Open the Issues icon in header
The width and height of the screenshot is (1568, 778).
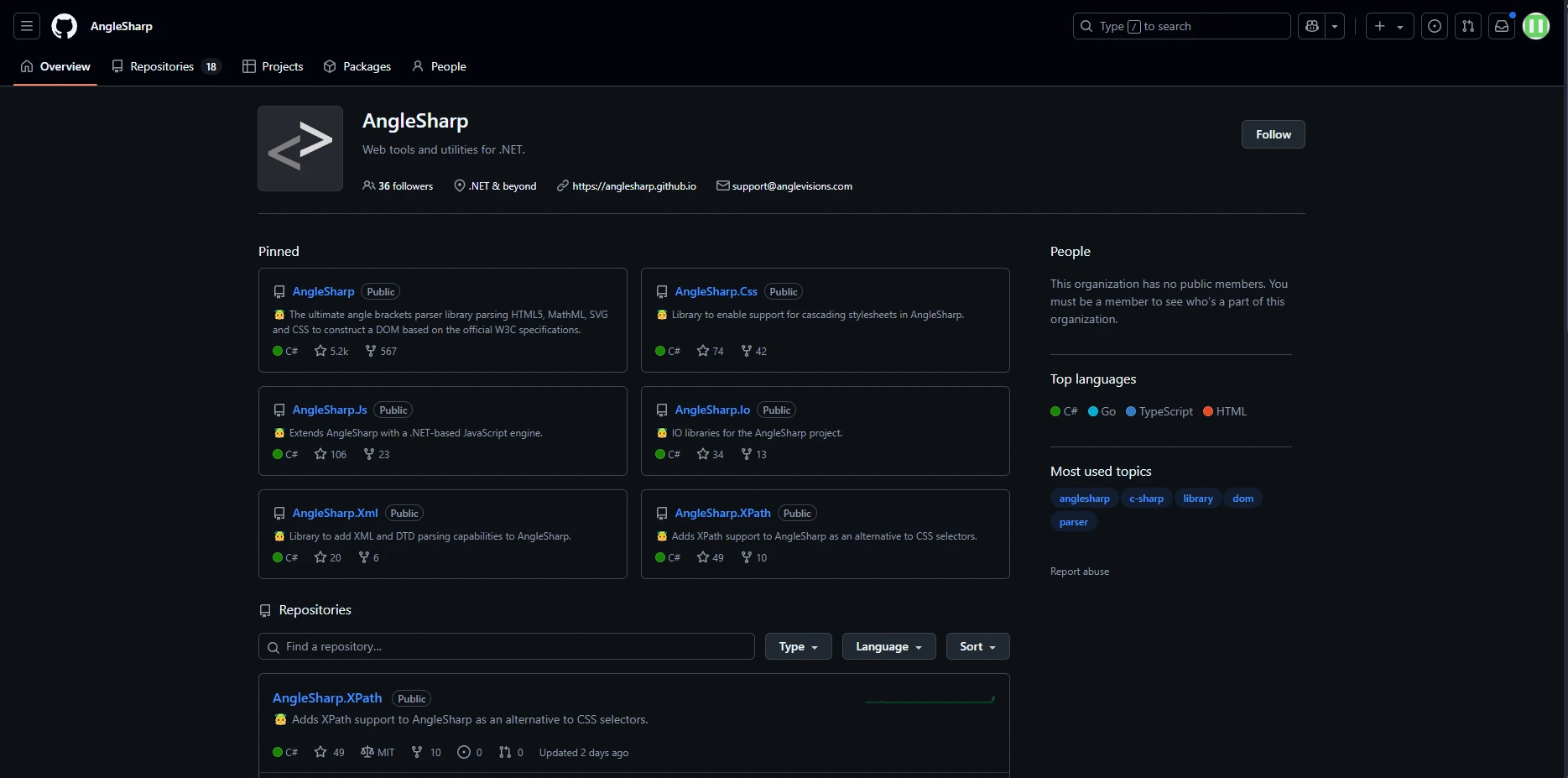1435,26
